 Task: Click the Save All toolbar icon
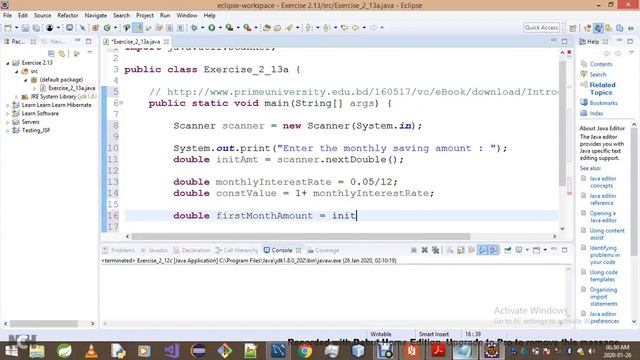(x=36, y=28)
